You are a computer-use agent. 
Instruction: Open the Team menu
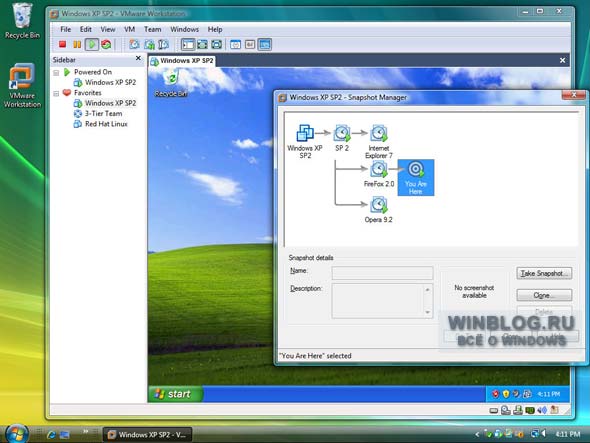(152, 29)
